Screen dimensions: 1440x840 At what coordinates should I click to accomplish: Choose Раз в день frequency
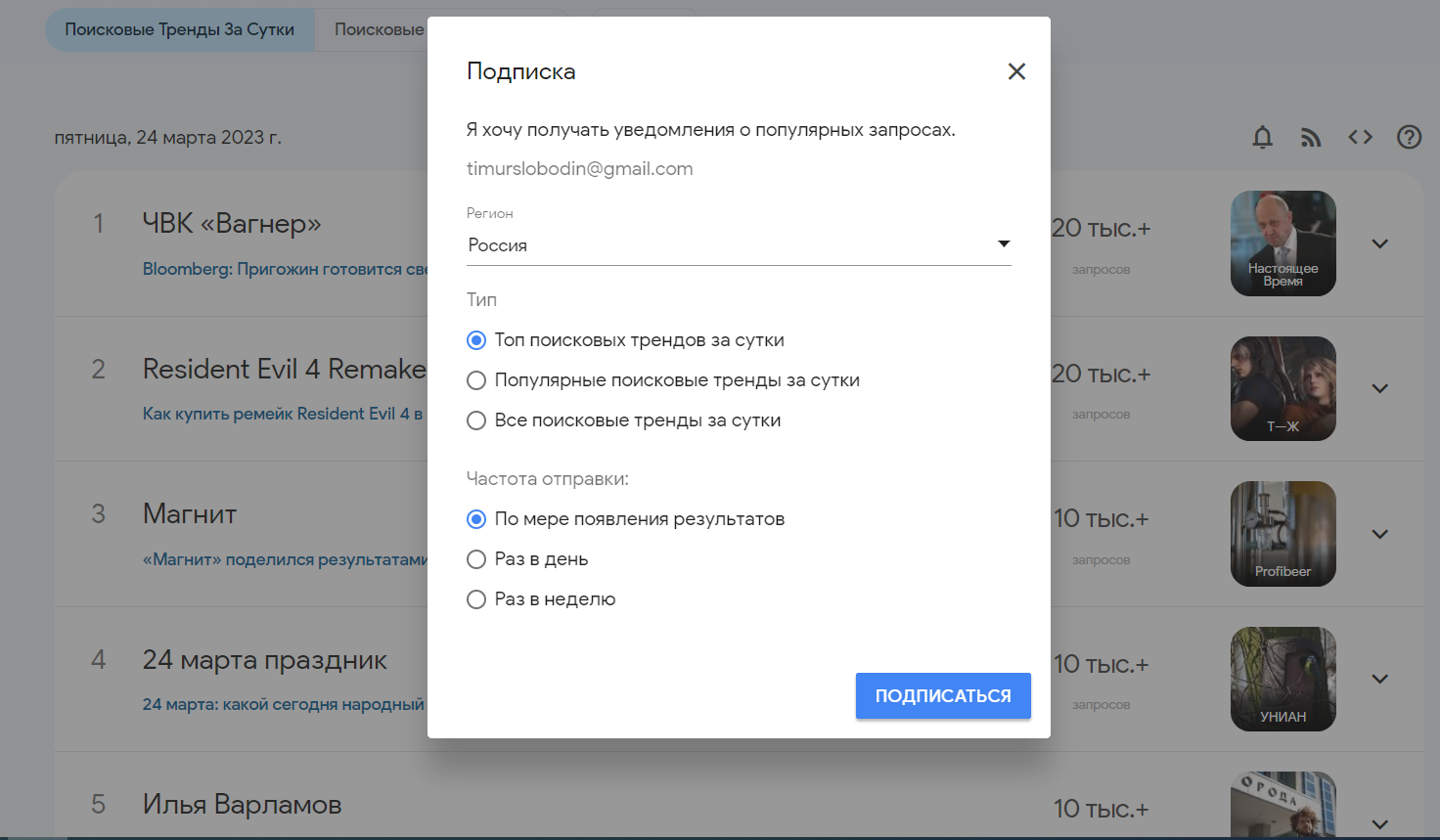point(476,559)
